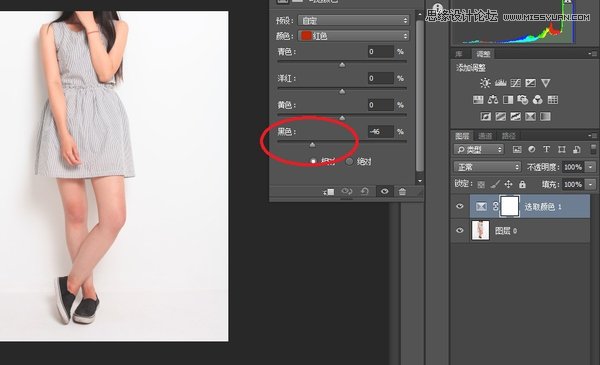Viewport: 600px width, 365px height.
Task: Add a Brightness/Contrast adjustment
Action: 485,83
